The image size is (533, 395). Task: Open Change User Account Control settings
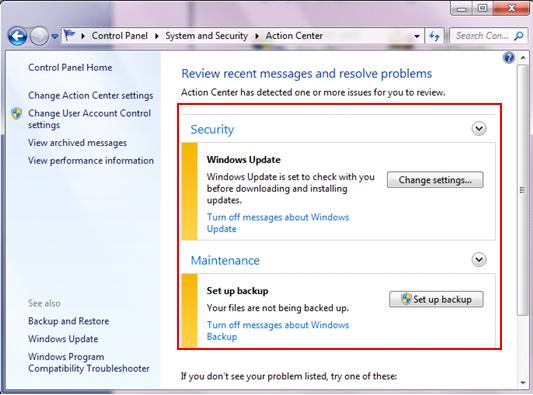click(89, 119)
